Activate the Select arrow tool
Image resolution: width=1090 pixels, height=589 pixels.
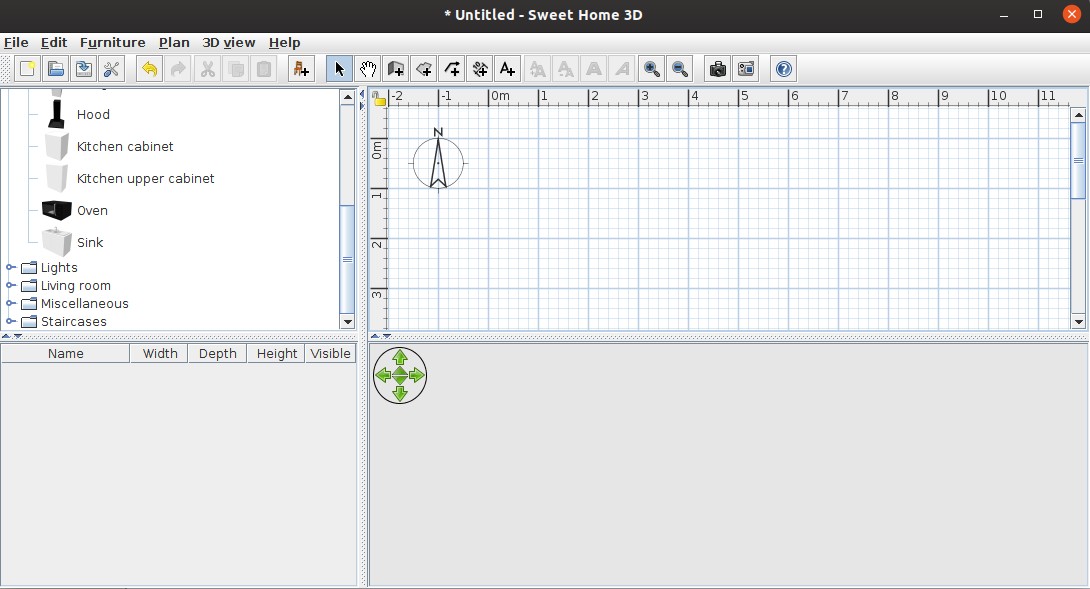pyautogui.click(x=339, y=69)
